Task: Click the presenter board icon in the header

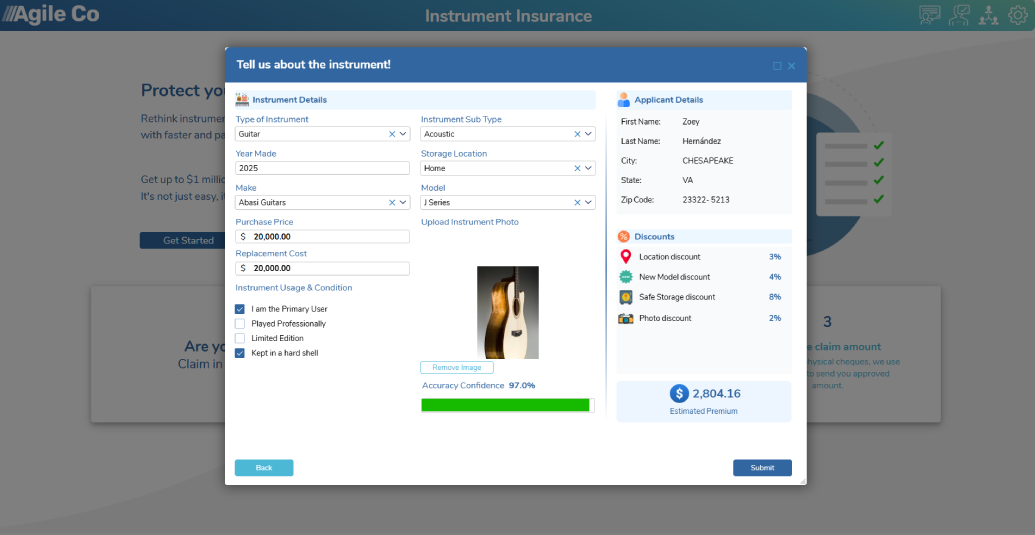Action: click(958, 15)
